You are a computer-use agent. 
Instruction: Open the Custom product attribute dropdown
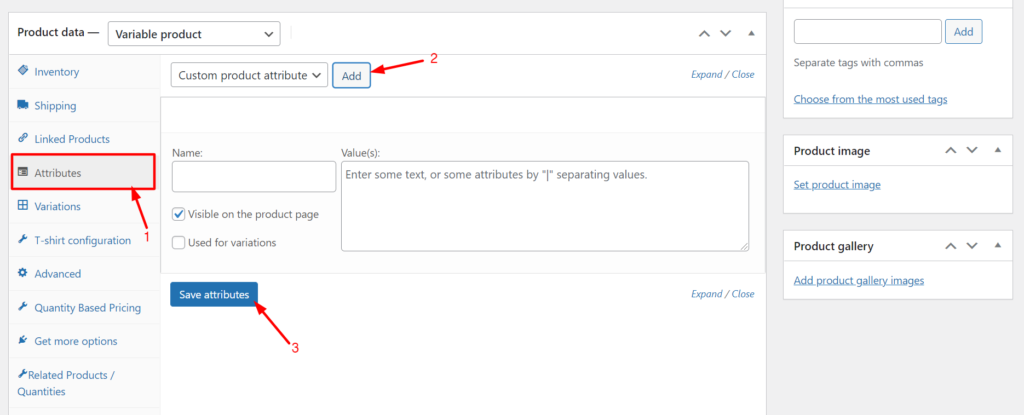(249, 75)
